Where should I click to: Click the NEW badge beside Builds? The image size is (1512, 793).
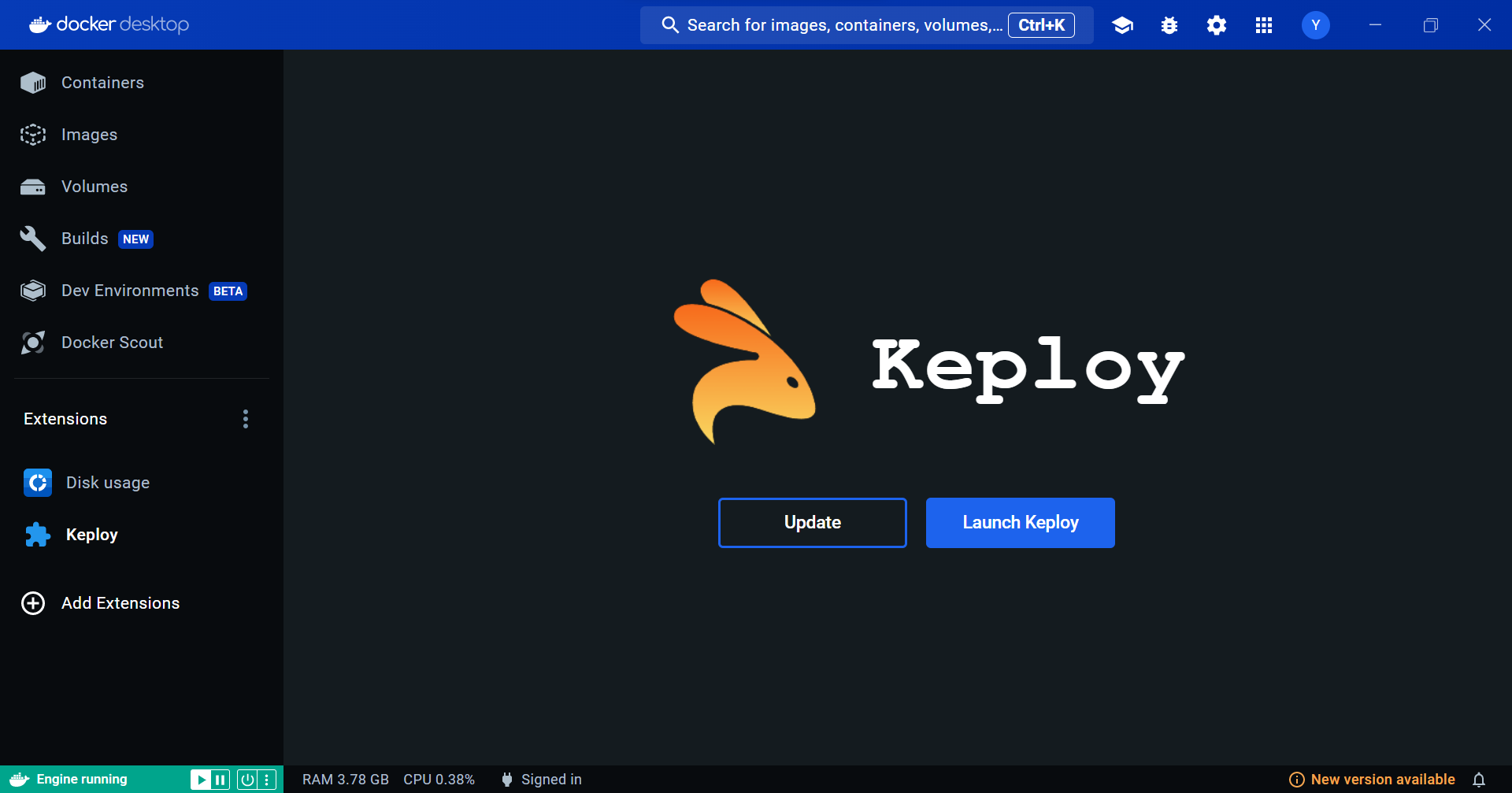(x=135, y=239)
